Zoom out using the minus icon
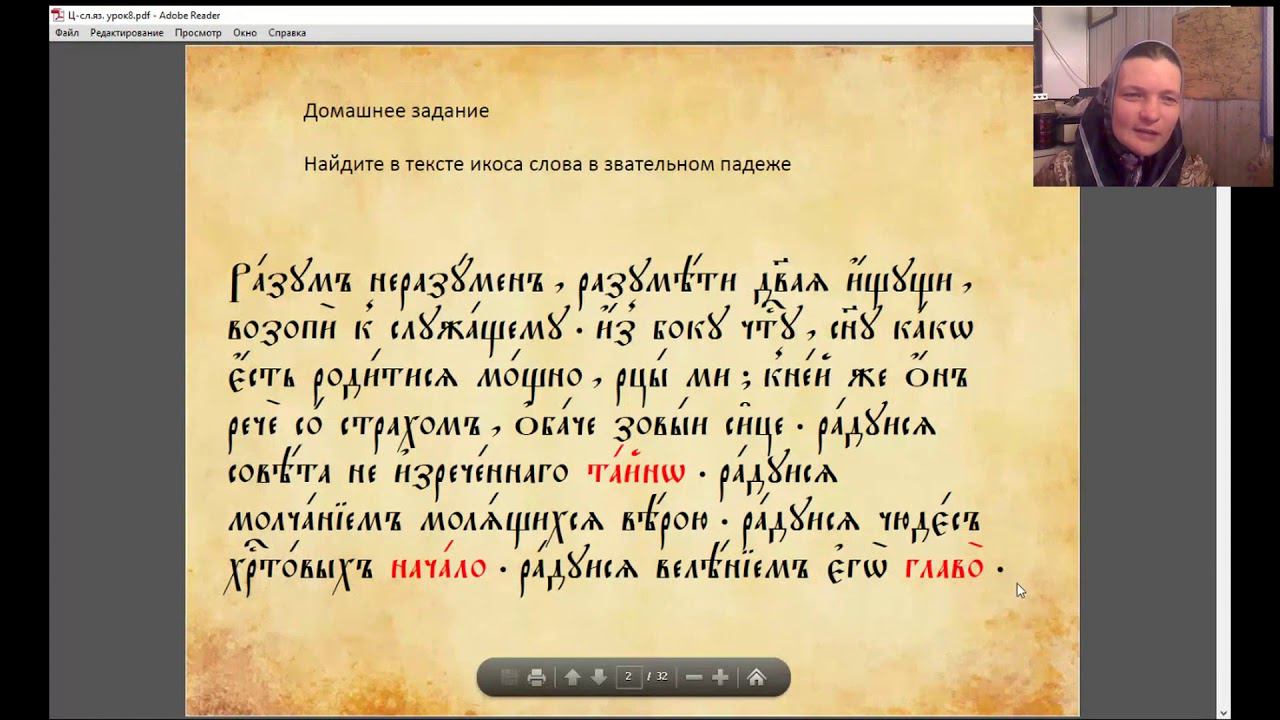Viewport: 1280px width, 720px height. tap(693, 677)
